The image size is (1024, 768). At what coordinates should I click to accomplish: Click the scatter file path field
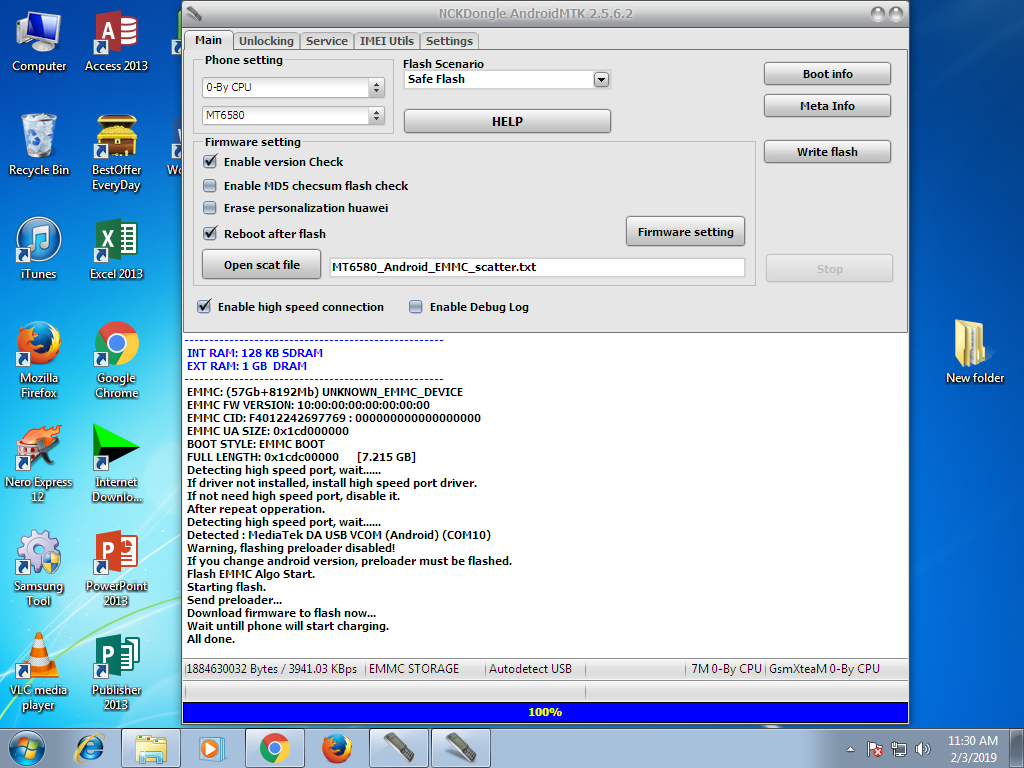(x=537, y=267)
